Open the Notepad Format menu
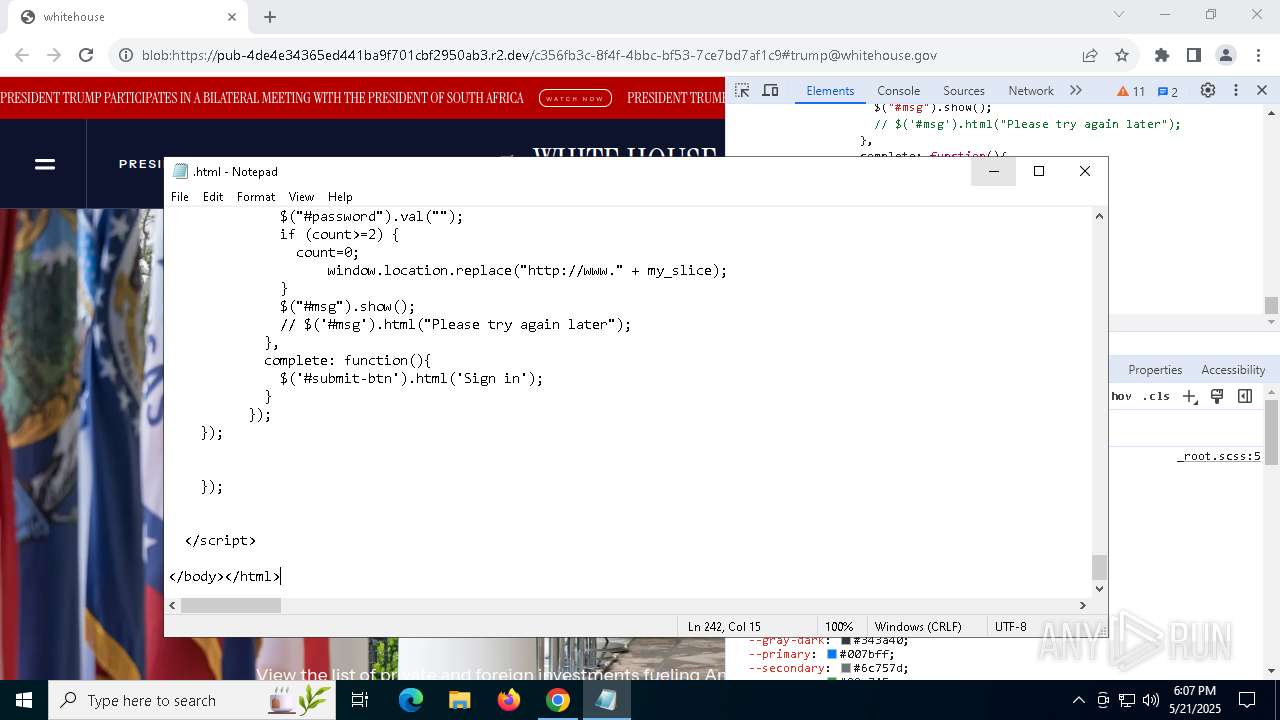 click(x=256, y=197)
